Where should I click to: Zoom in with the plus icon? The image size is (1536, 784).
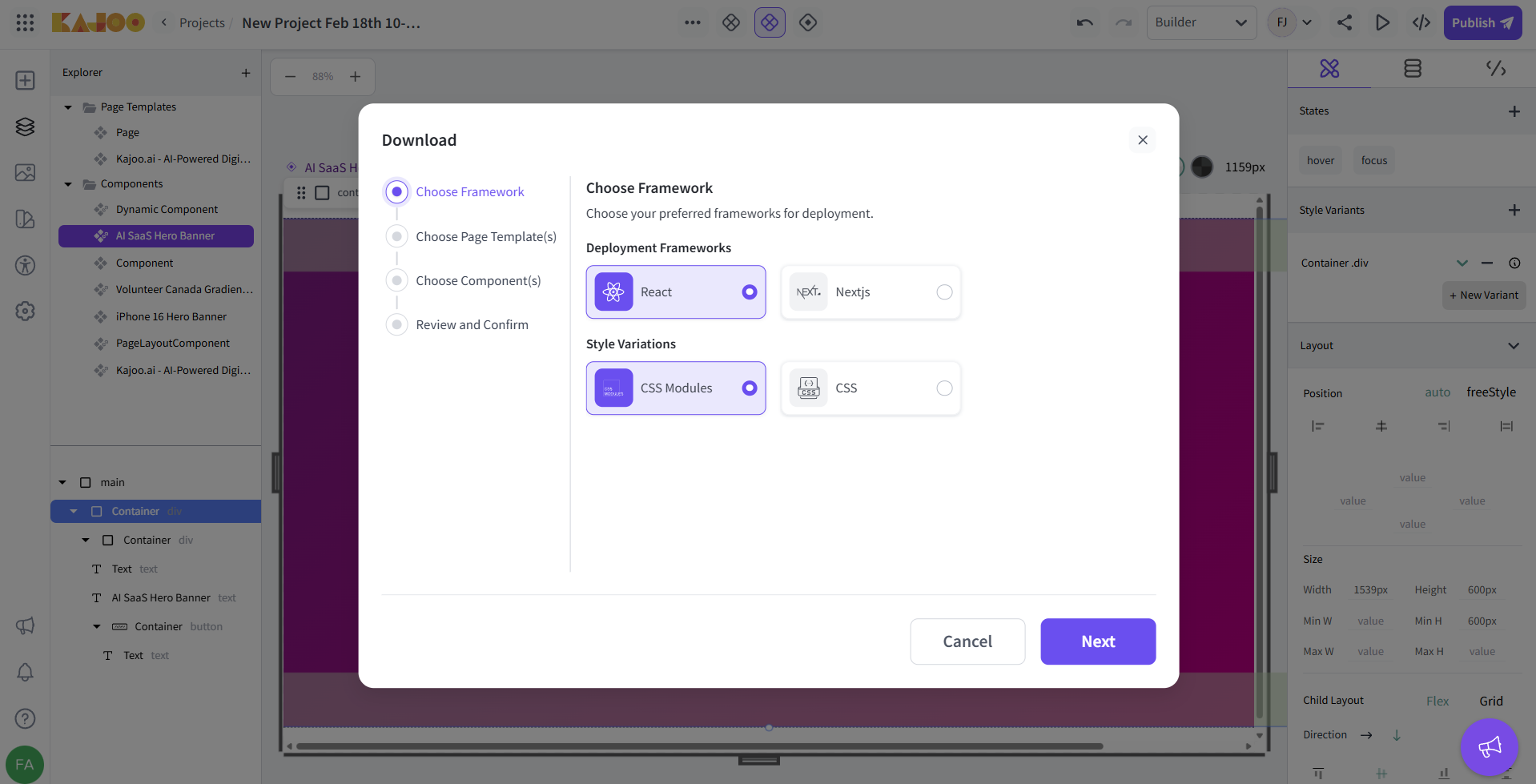coord(356,77)
